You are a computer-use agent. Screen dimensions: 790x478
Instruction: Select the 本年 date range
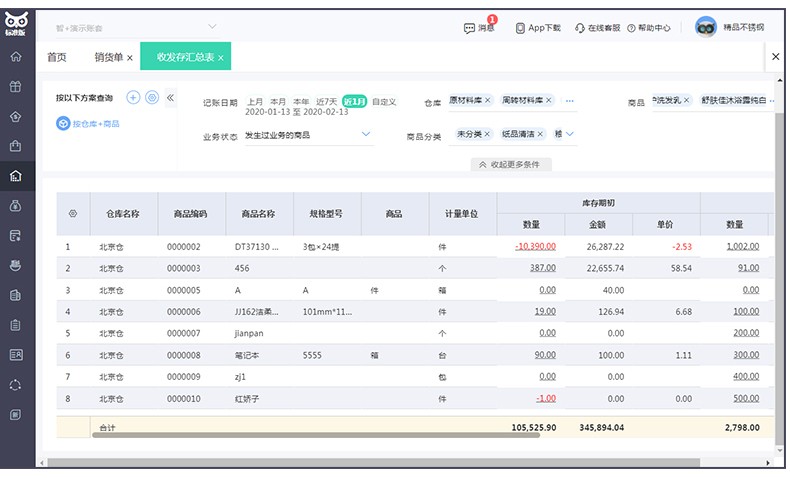[x=301, y=102]
